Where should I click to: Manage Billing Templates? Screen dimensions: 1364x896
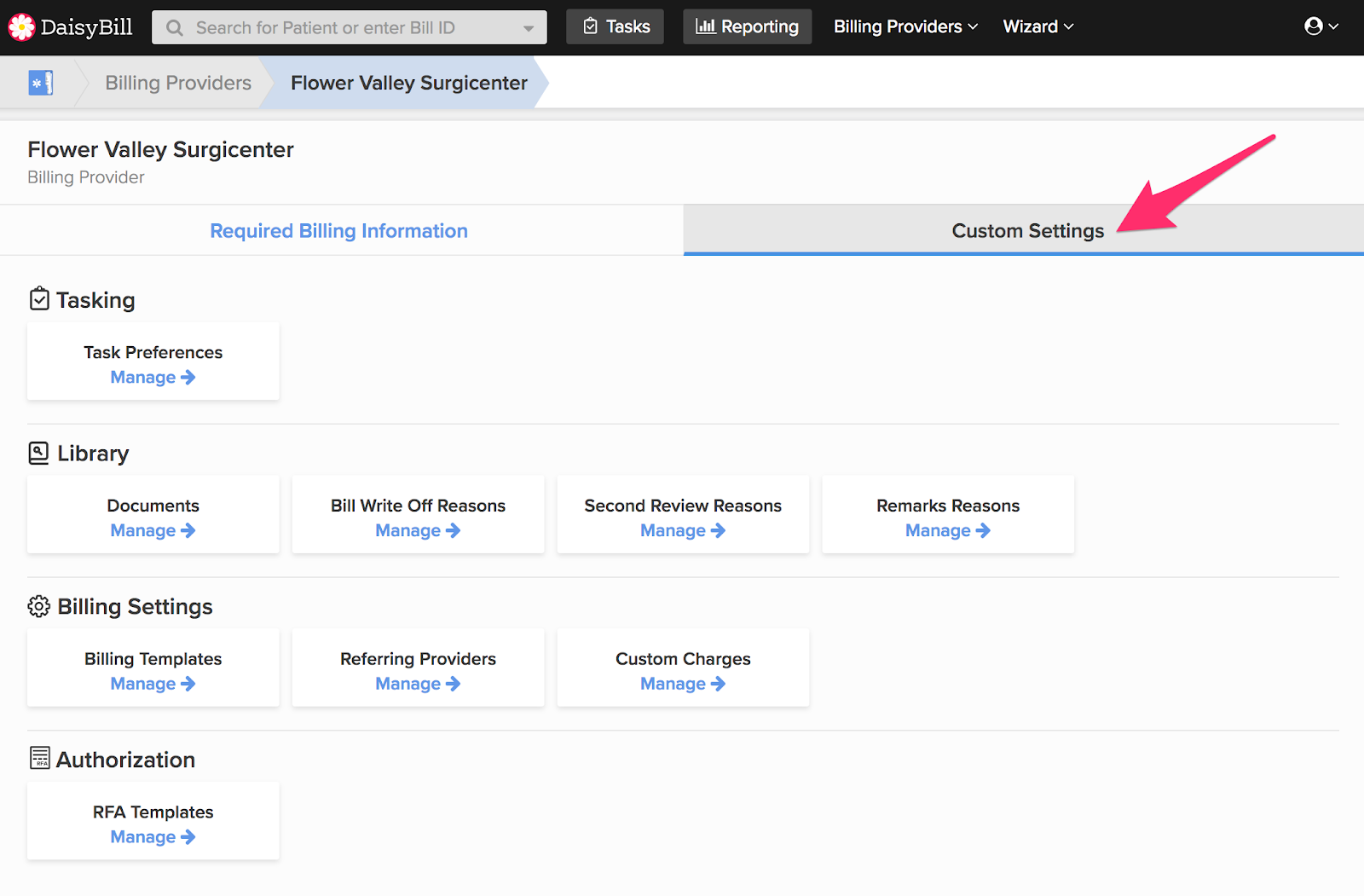pyautogui.click(x=153, y=685)
